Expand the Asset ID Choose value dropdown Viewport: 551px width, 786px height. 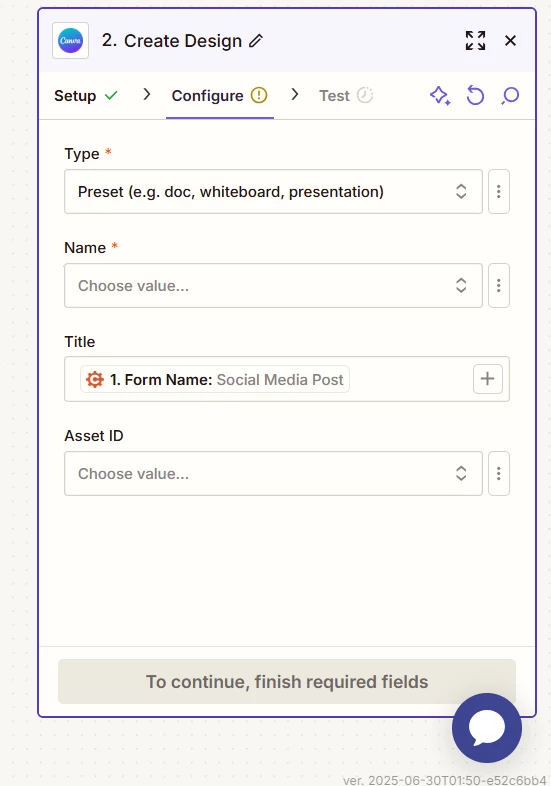[x=273, y=474]
